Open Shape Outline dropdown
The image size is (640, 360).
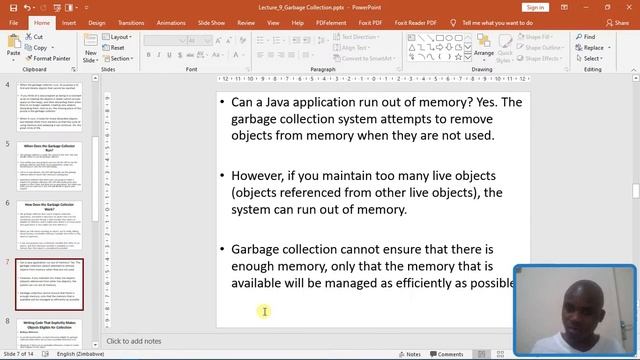point(541,48)
